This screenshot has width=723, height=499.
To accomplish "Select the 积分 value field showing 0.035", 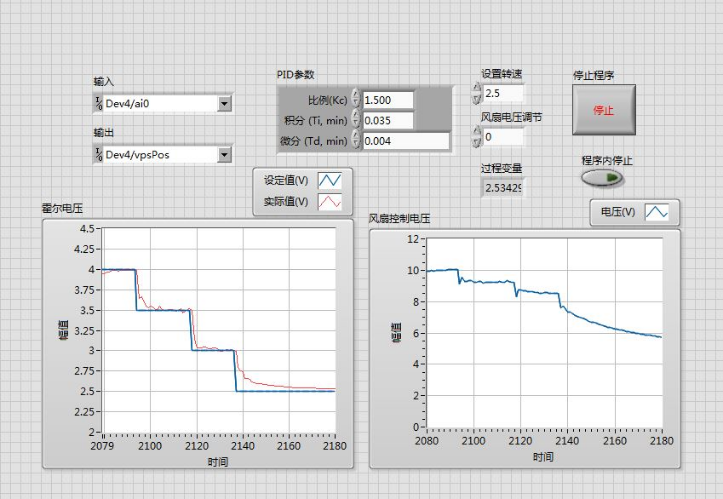I will click(x=388, y=120).
